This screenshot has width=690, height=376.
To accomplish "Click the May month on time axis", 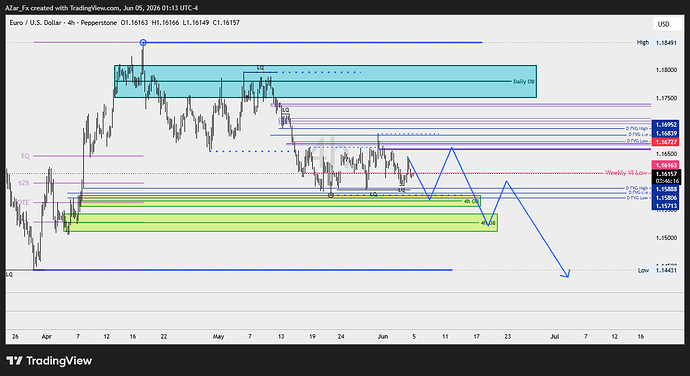I will [x=218, y=336].
